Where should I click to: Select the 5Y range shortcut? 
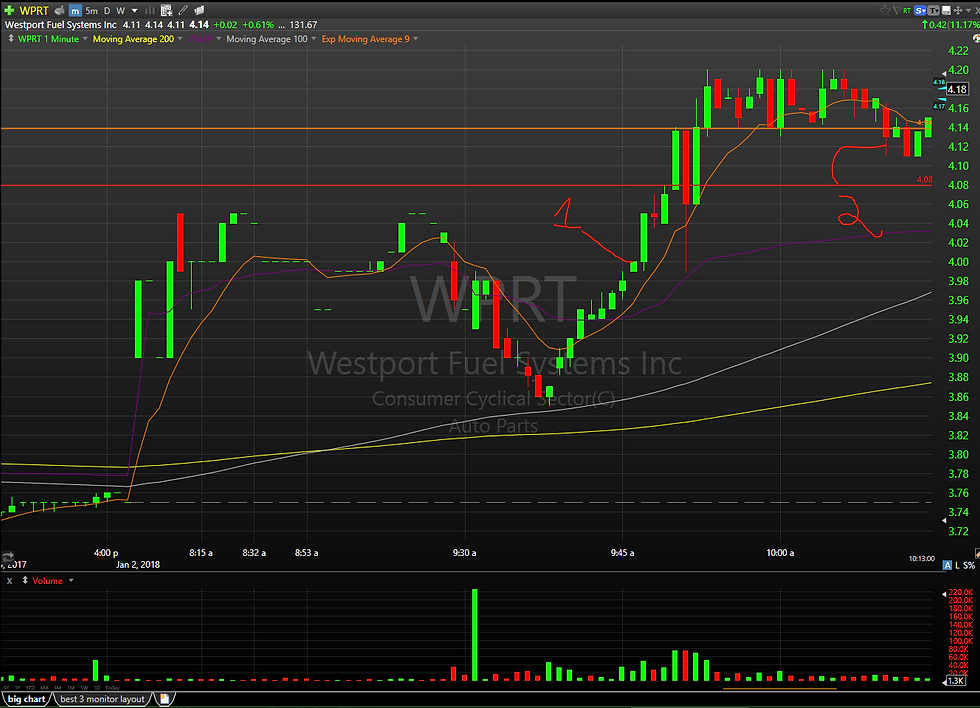pyautogui.click(x=6, y=688)
